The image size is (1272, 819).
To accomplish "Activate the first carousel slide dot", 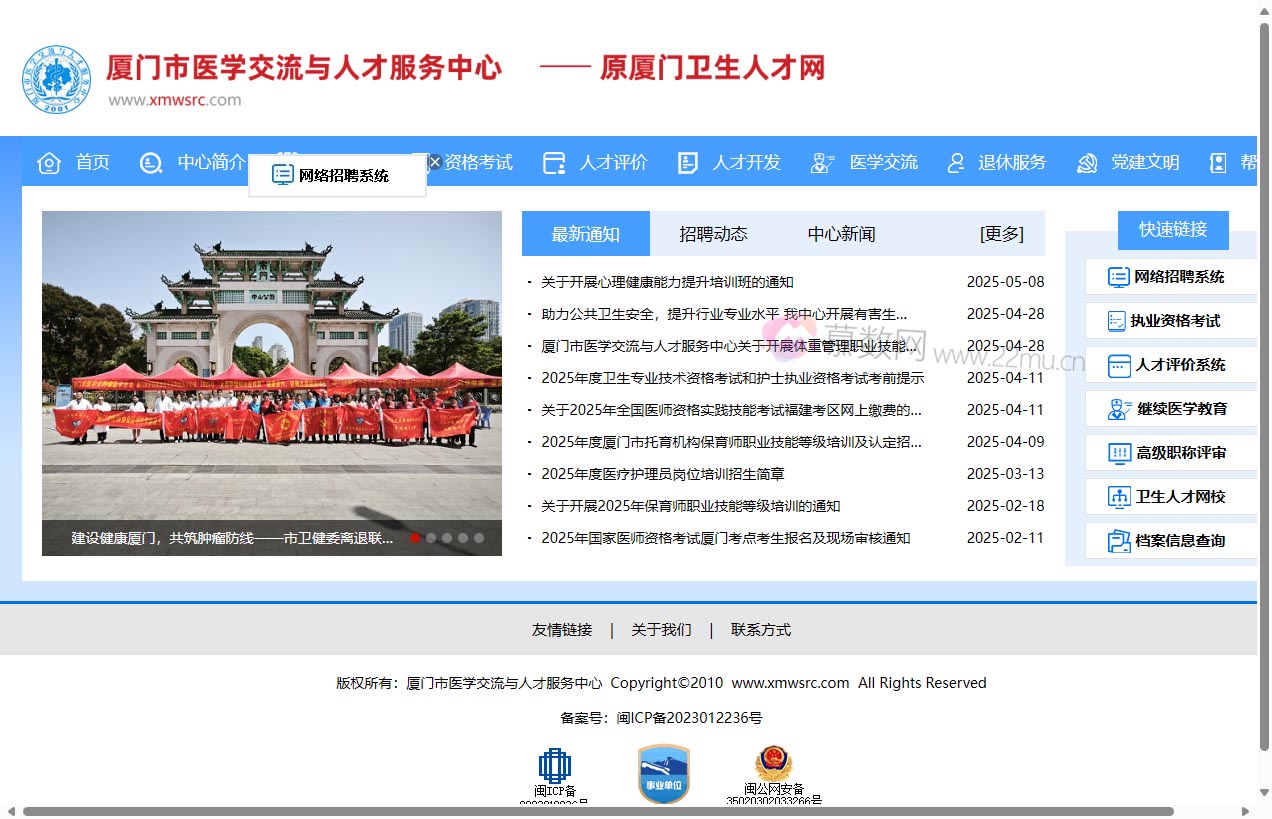I will tap(415, 537).
